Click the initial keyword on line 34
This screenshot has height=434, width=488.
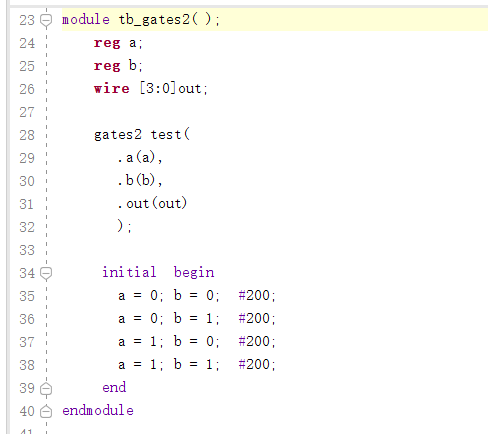(129, 272)
